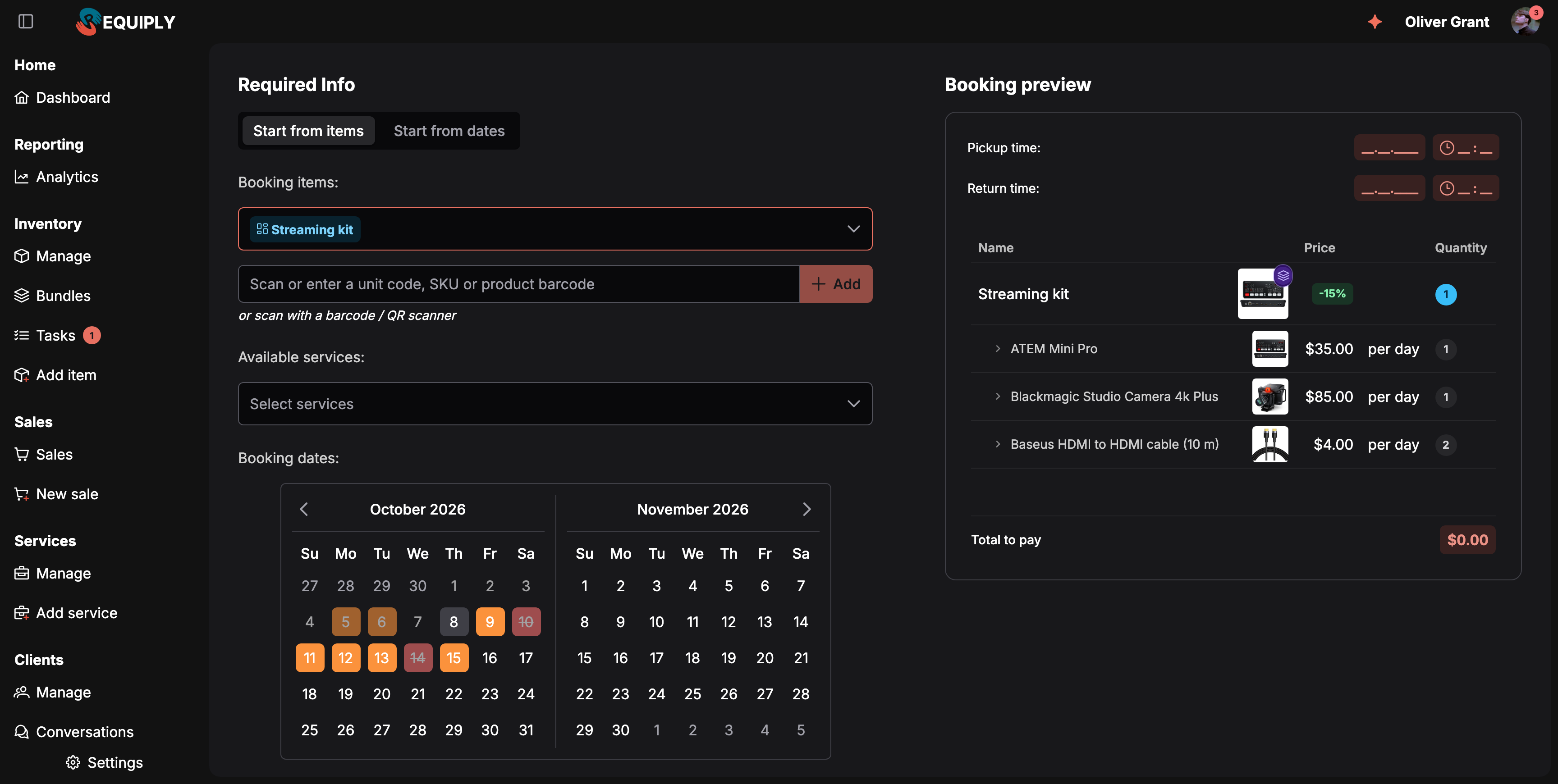Switch to Start from dates tab
The width and height of the screenshot is (1558, 784).
pos(449,131)
